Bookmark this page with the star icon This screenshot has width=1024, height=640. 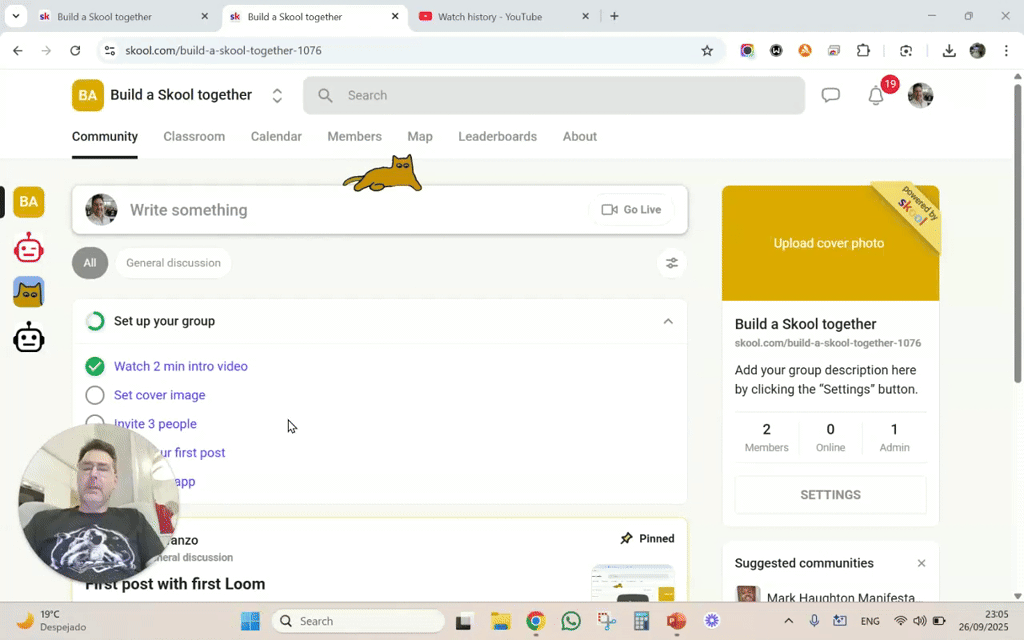click(x=707, y=50)
